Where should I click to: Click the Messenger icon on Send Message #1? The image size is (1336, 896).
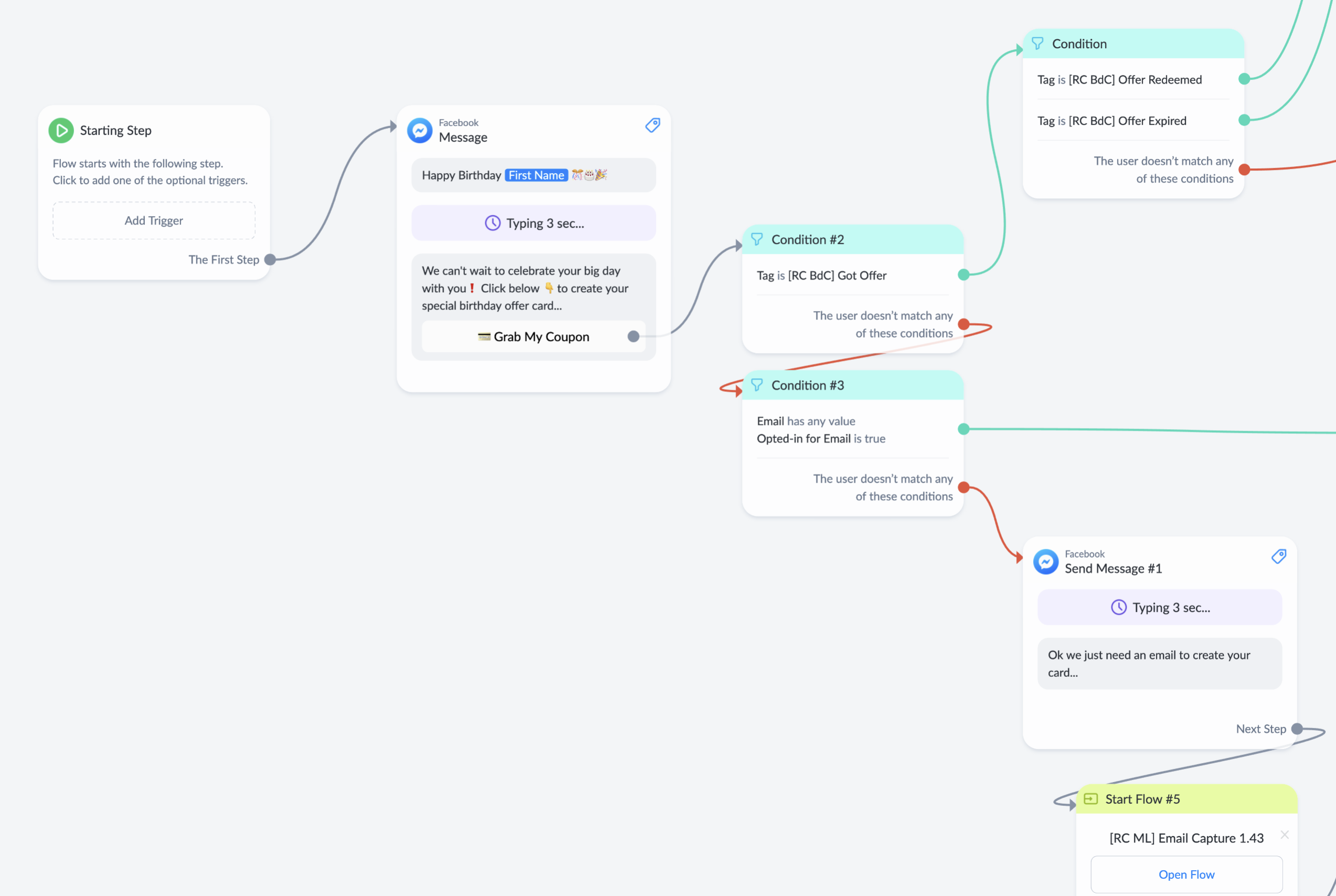tap(1046, 562)
